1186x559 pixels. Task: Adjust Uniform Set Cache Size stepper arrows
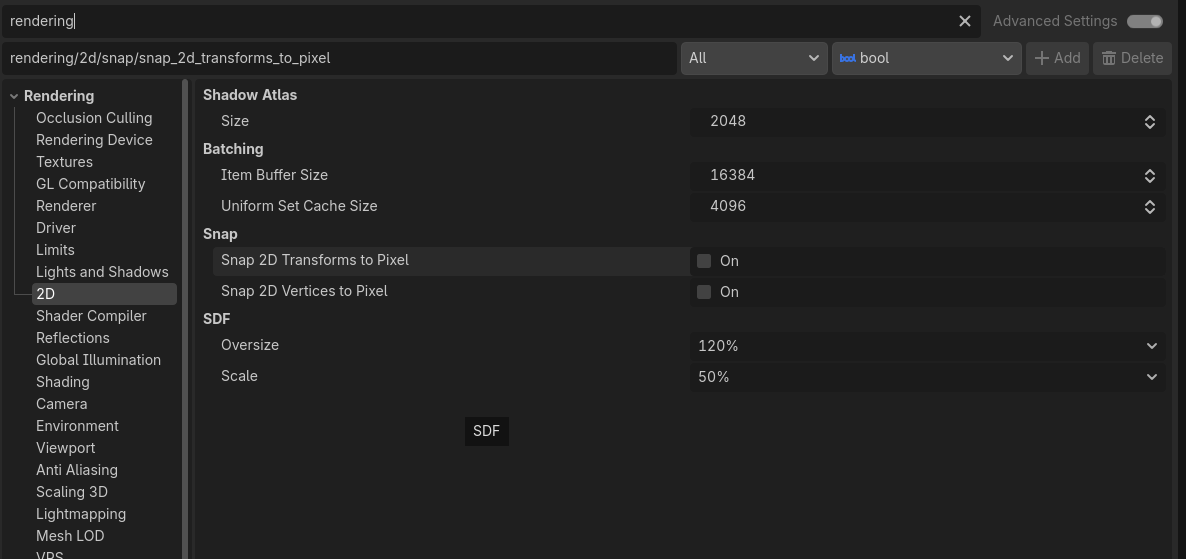point(1149,206)
